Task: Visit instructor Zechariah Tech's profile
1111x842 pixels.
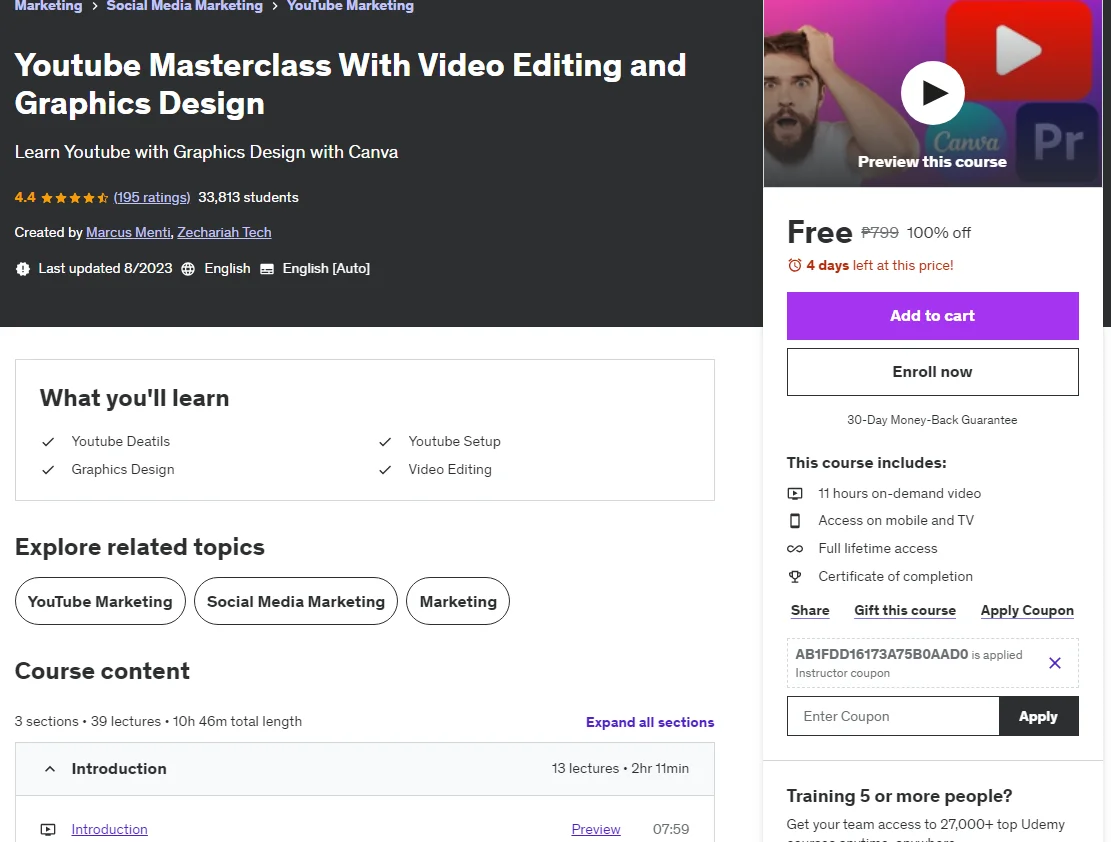Action: 224,232
